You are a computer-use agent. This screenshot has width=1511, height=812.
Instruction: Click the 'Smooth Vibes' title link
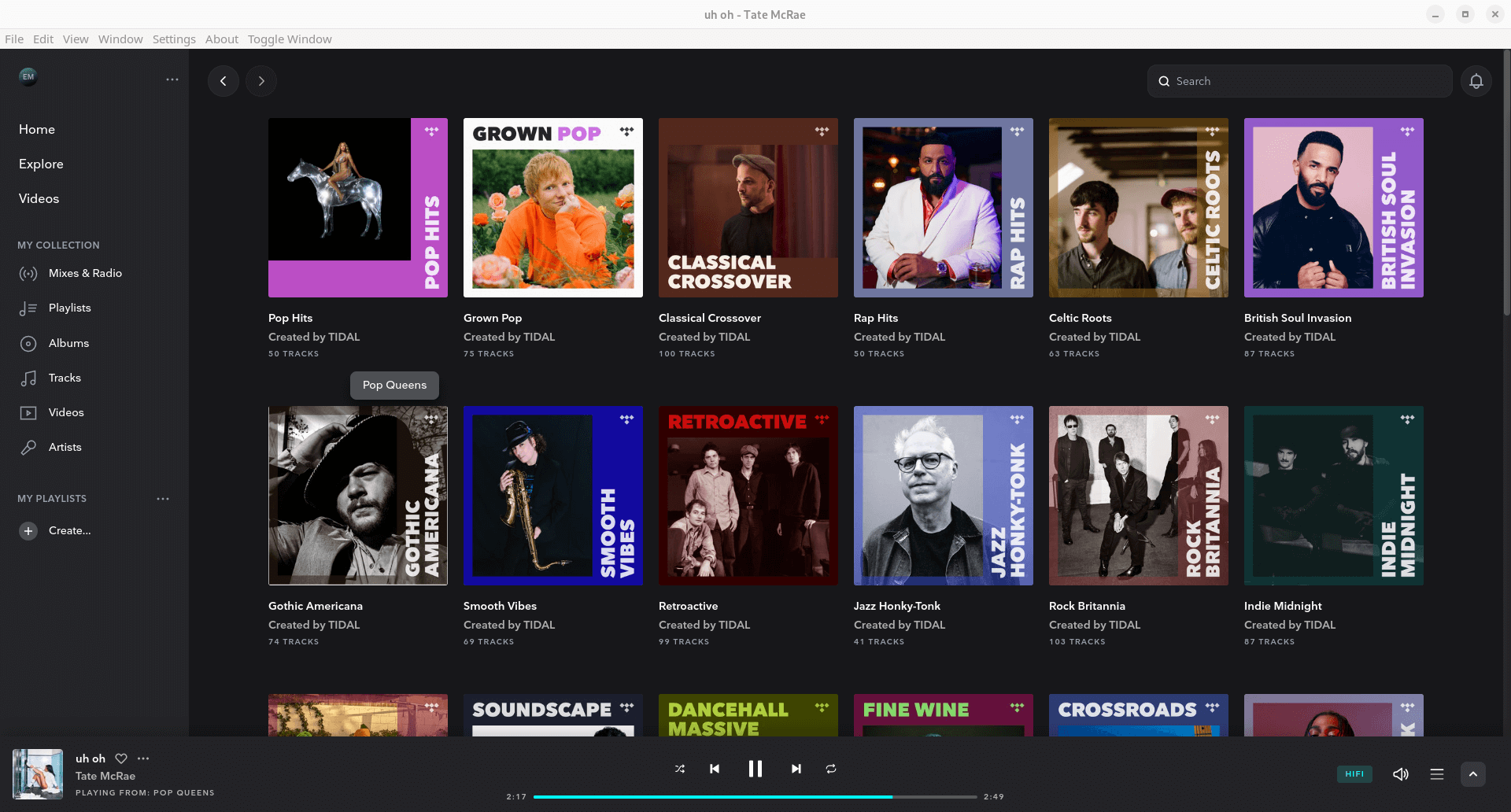coord(500,606)
